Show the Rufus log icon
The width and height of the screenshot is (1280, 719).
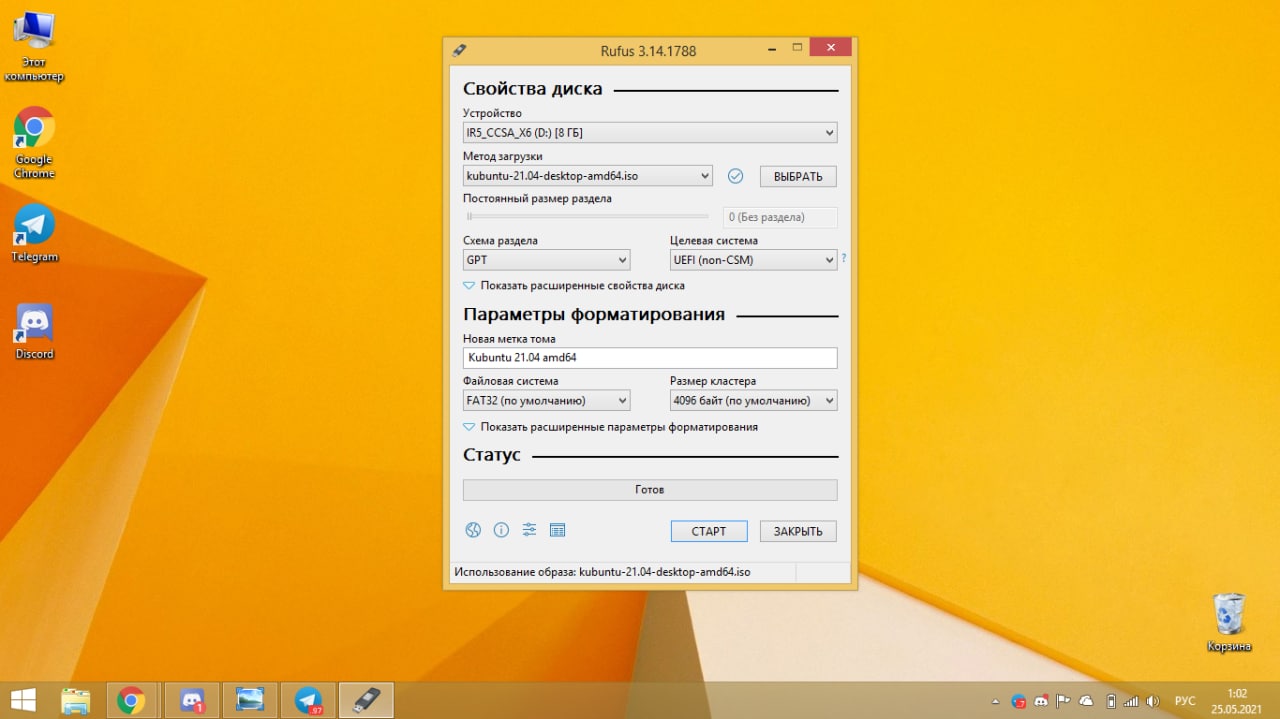tap(557, 530)
